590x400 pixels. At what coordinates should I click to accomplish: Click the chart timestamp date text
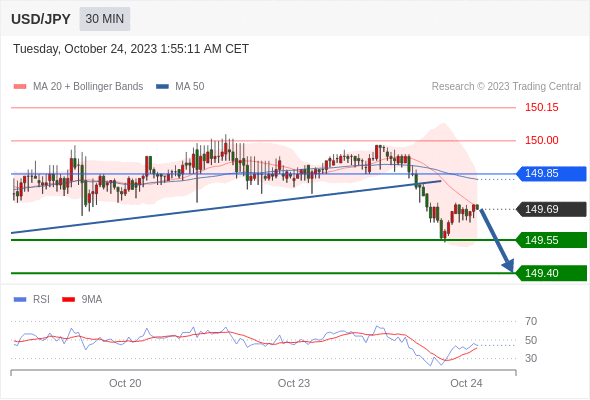coord(131,49)
